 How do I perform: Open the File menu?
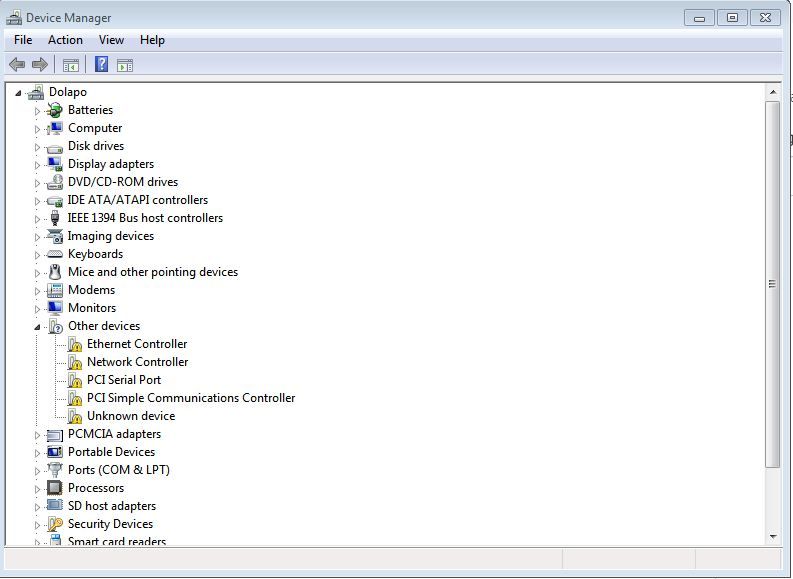tap(23, 40)
